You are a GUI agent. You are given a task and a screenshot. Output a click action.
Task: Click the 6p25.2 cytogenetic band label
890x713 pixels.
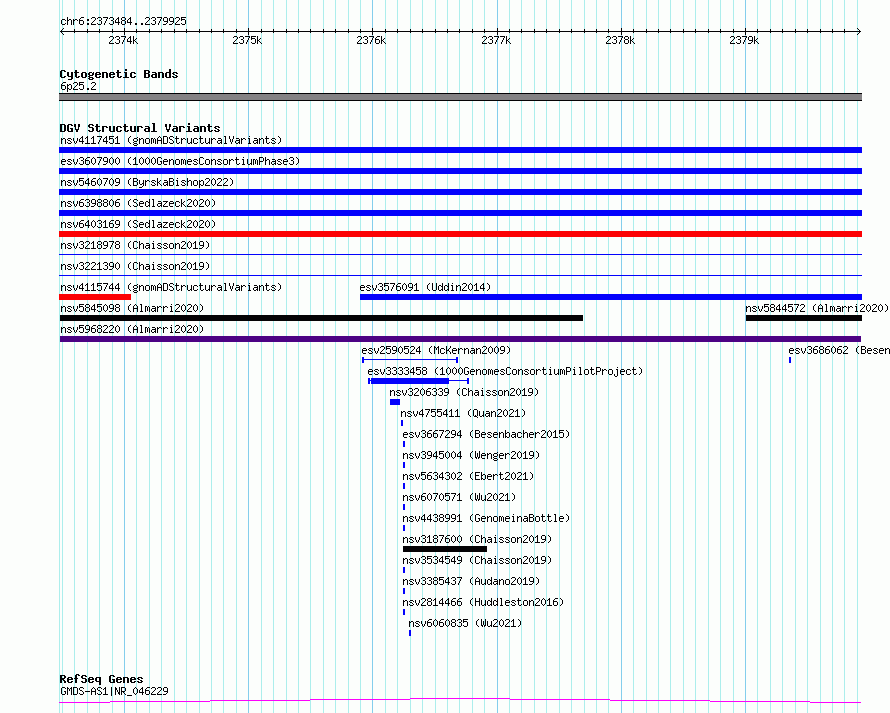[78, 86]
